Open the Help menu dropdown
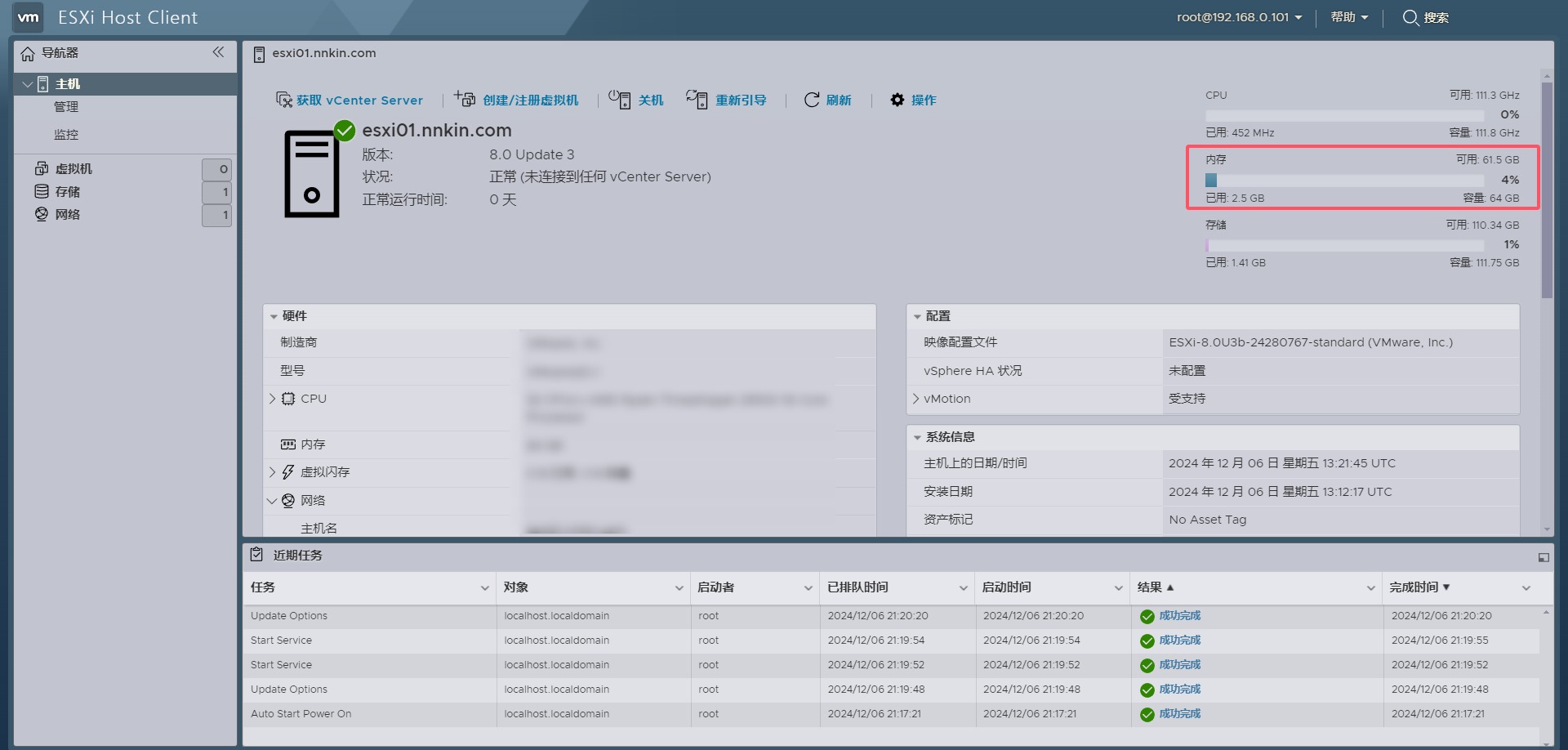This screenshot has height=750, width=1568. pos(1348,17)
